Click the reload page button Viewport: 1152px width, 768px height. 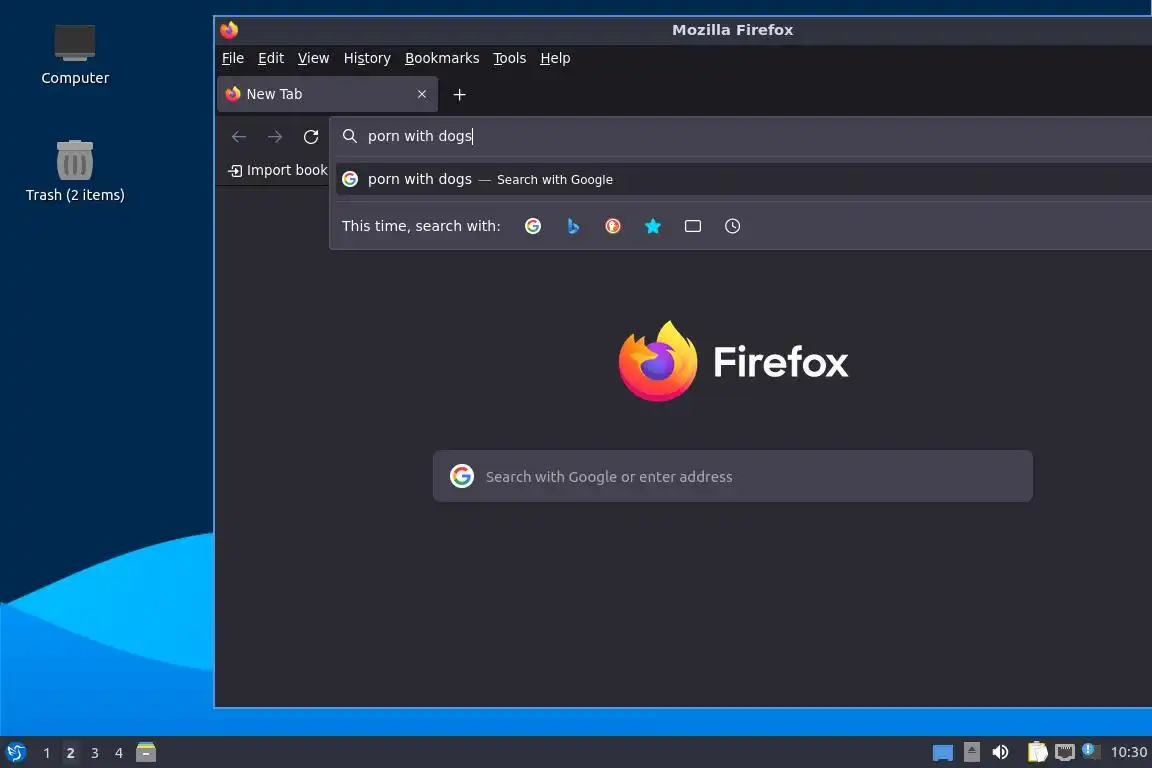[x=311, y=137]
